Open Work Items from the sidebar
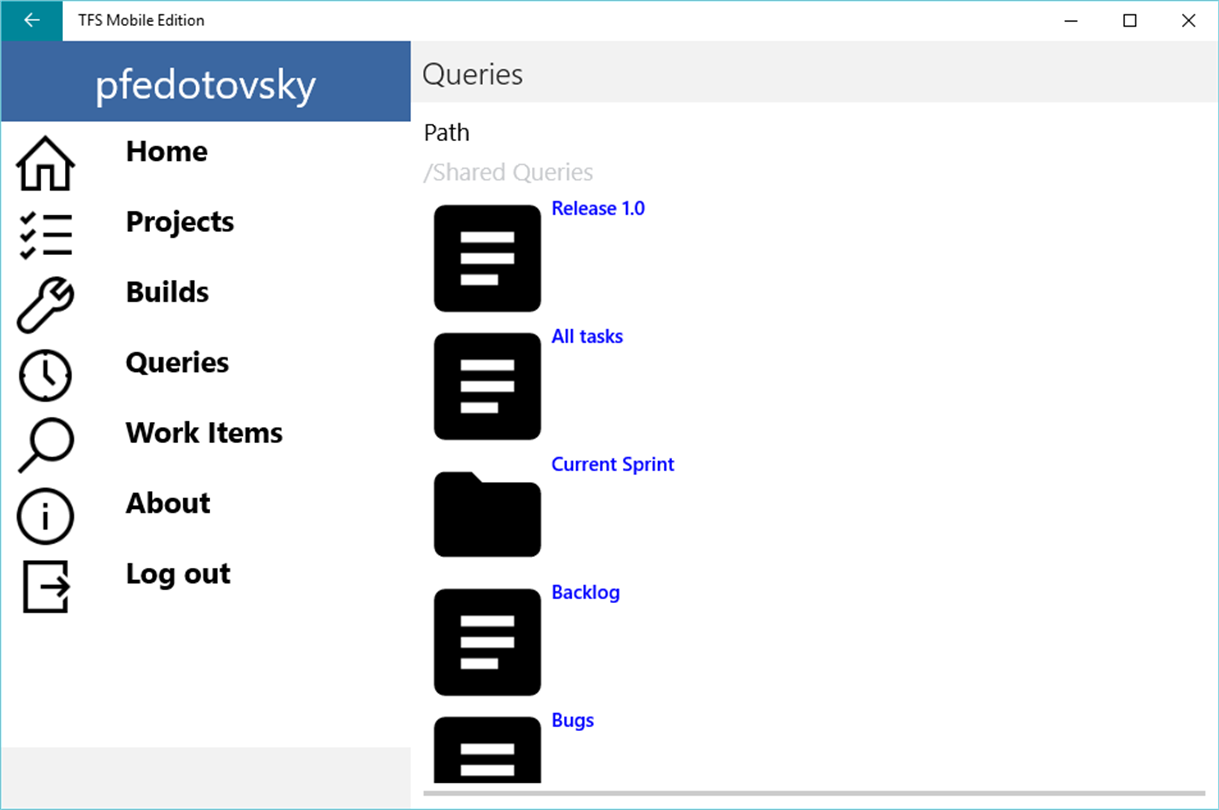This screenshot has height=810, width=1219. pos(205,433)
